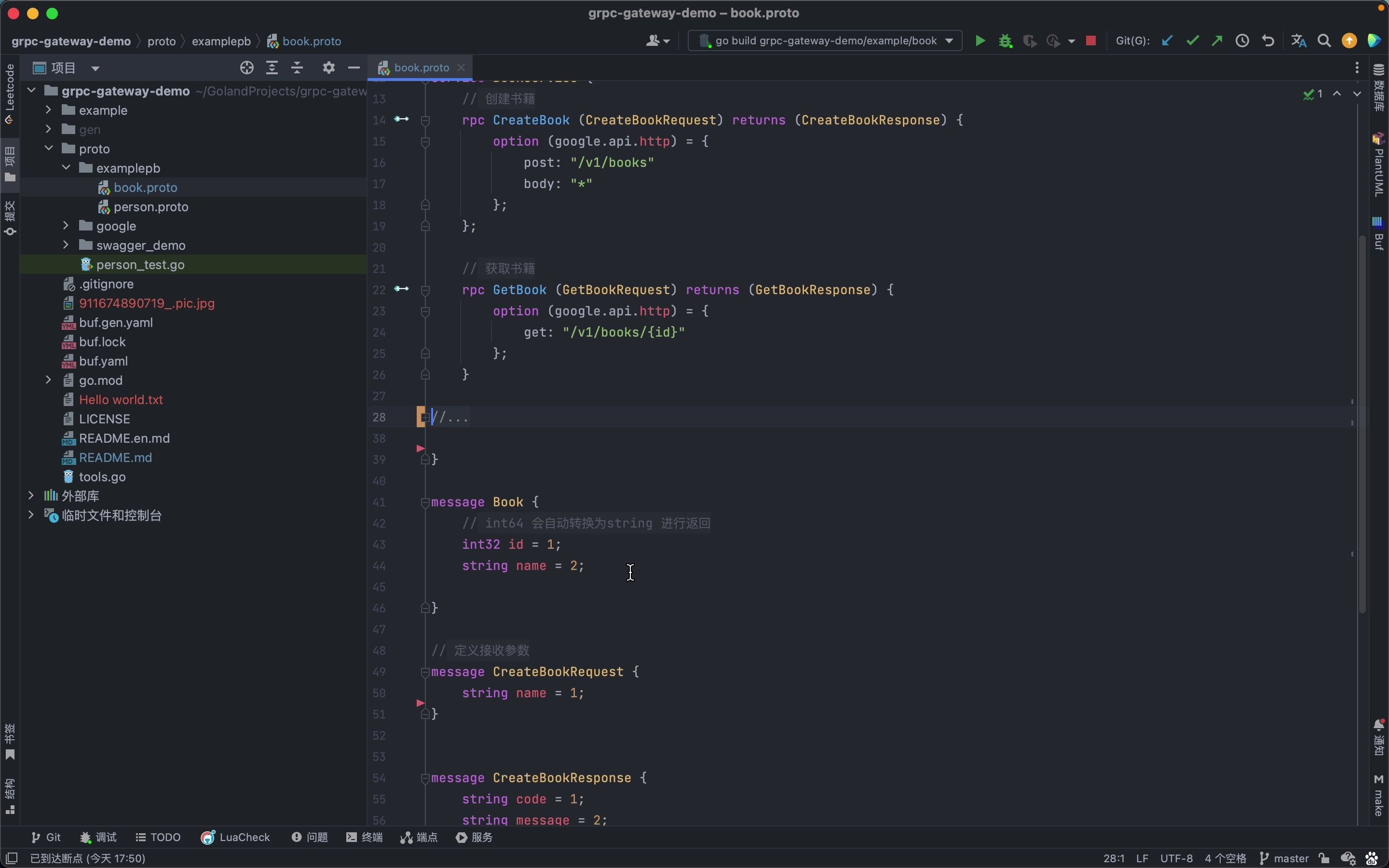Collapse the examplepb folder
Image resolution: width=1389 pixels, height=868 pixels.
coord(66,168)
